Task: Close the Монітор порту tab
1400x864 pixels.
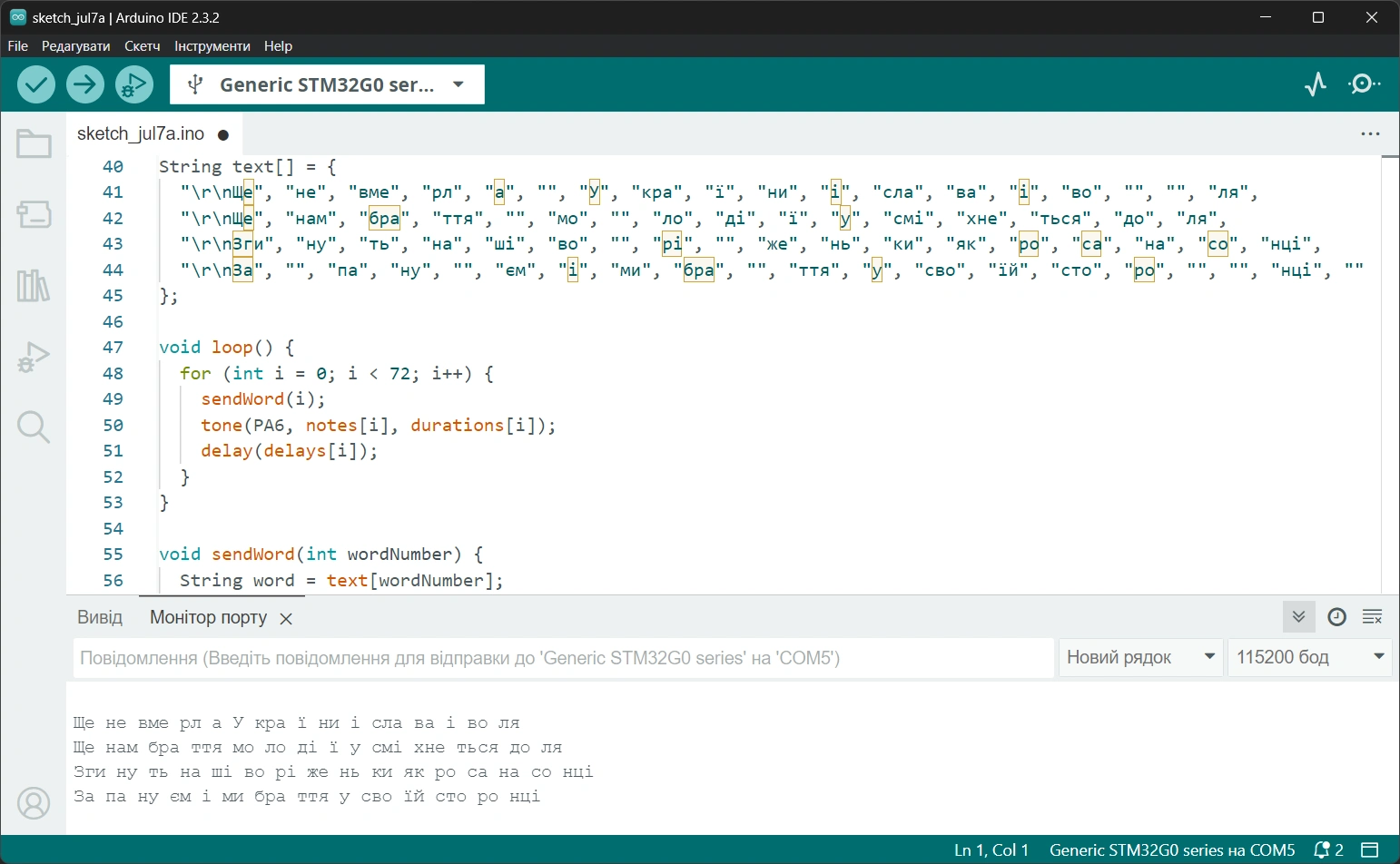Action: pyautogui.click(x=286, y=619)
